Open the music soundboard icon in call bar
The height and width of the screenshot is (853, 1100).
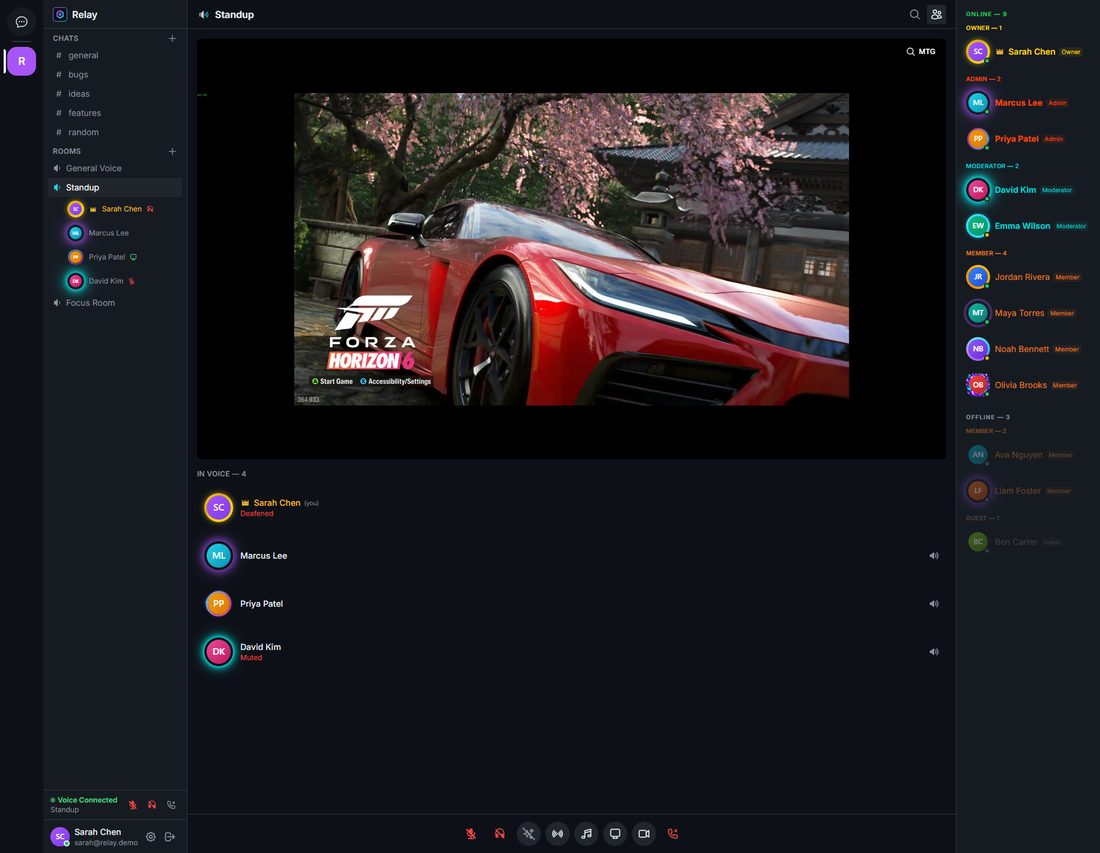(x=586, y=833)
